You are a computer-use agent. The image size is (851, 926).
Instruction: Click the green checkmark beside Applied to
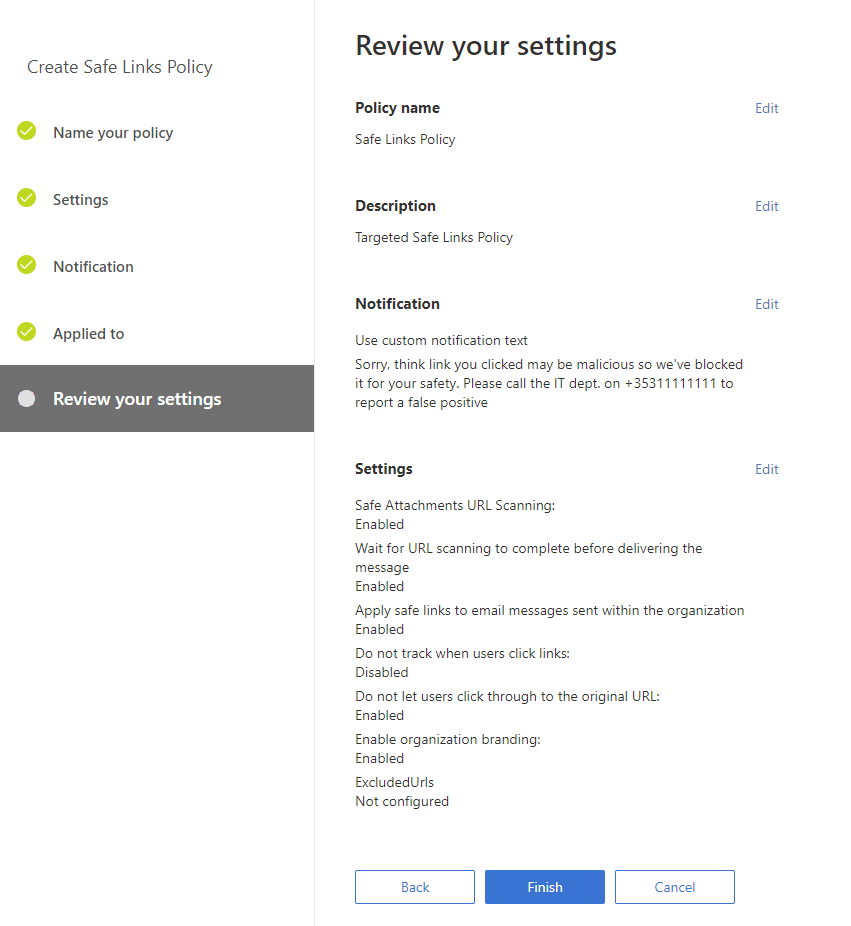click(x=27, y=332)
